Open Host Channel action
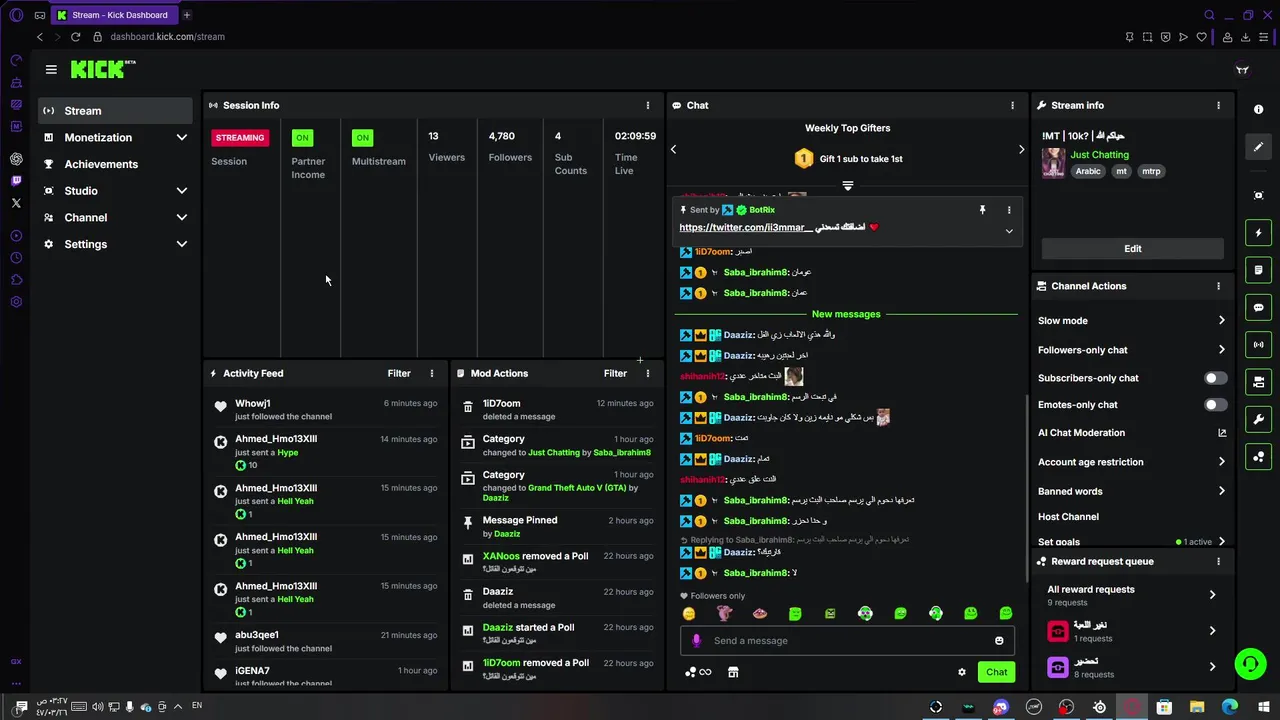This screenshot has width=1280, height=720. pos(1068,517)
